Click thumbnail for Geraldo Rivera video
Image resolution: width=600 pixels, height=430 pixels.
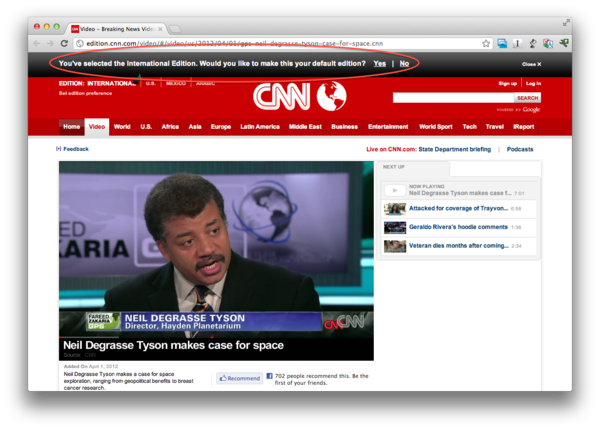395,228
